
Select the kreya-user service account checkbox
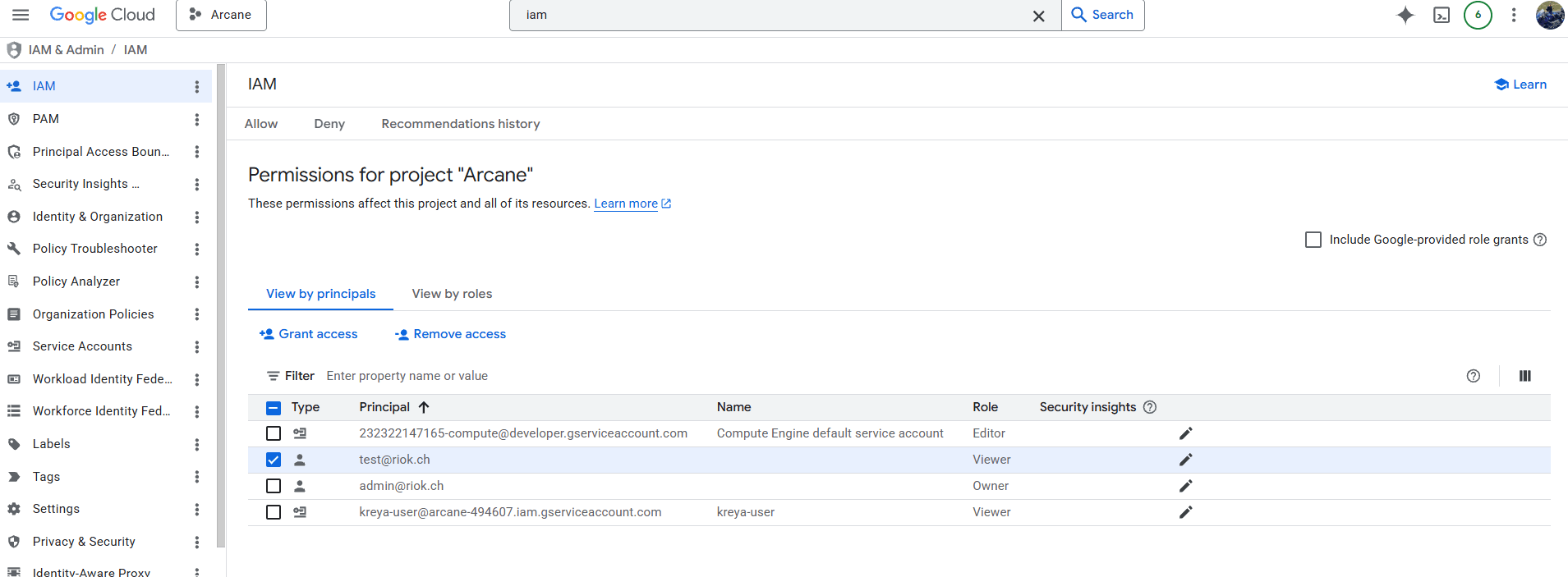(x=274, y=512)
